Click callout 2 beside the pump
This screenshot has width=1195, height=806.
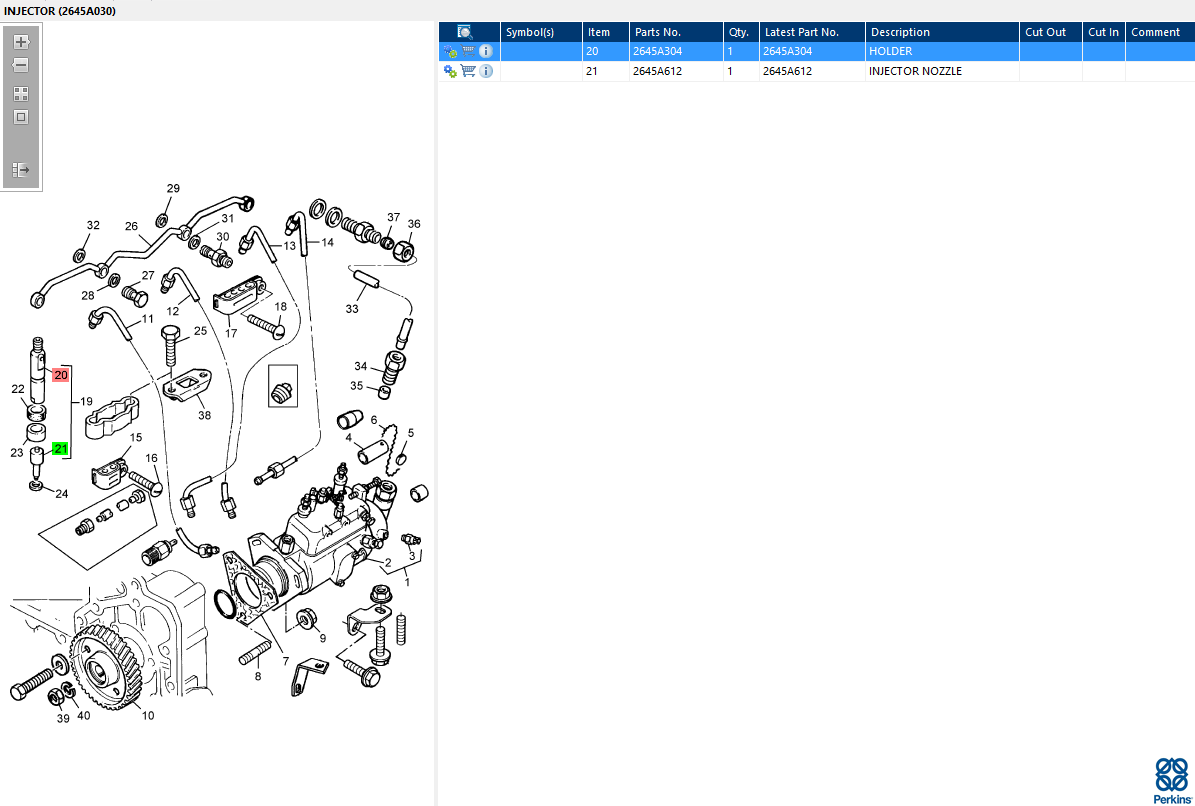point(388,563)
